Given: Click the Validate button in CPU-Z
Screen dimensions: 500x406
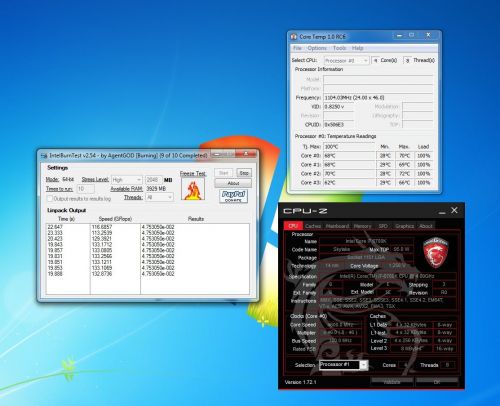Looking at the screenshot, I should pyautogui.click(x=392, y=382).
